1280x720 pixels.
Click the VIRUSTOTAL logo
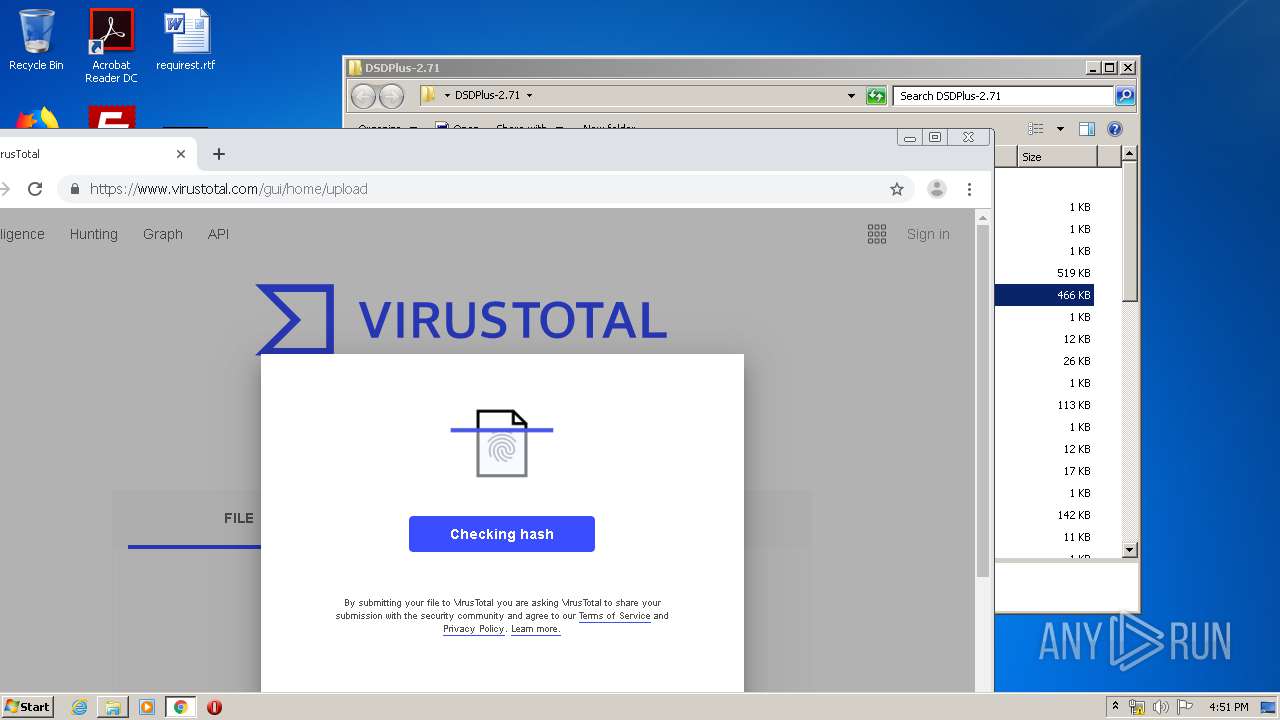click(462, 319)
